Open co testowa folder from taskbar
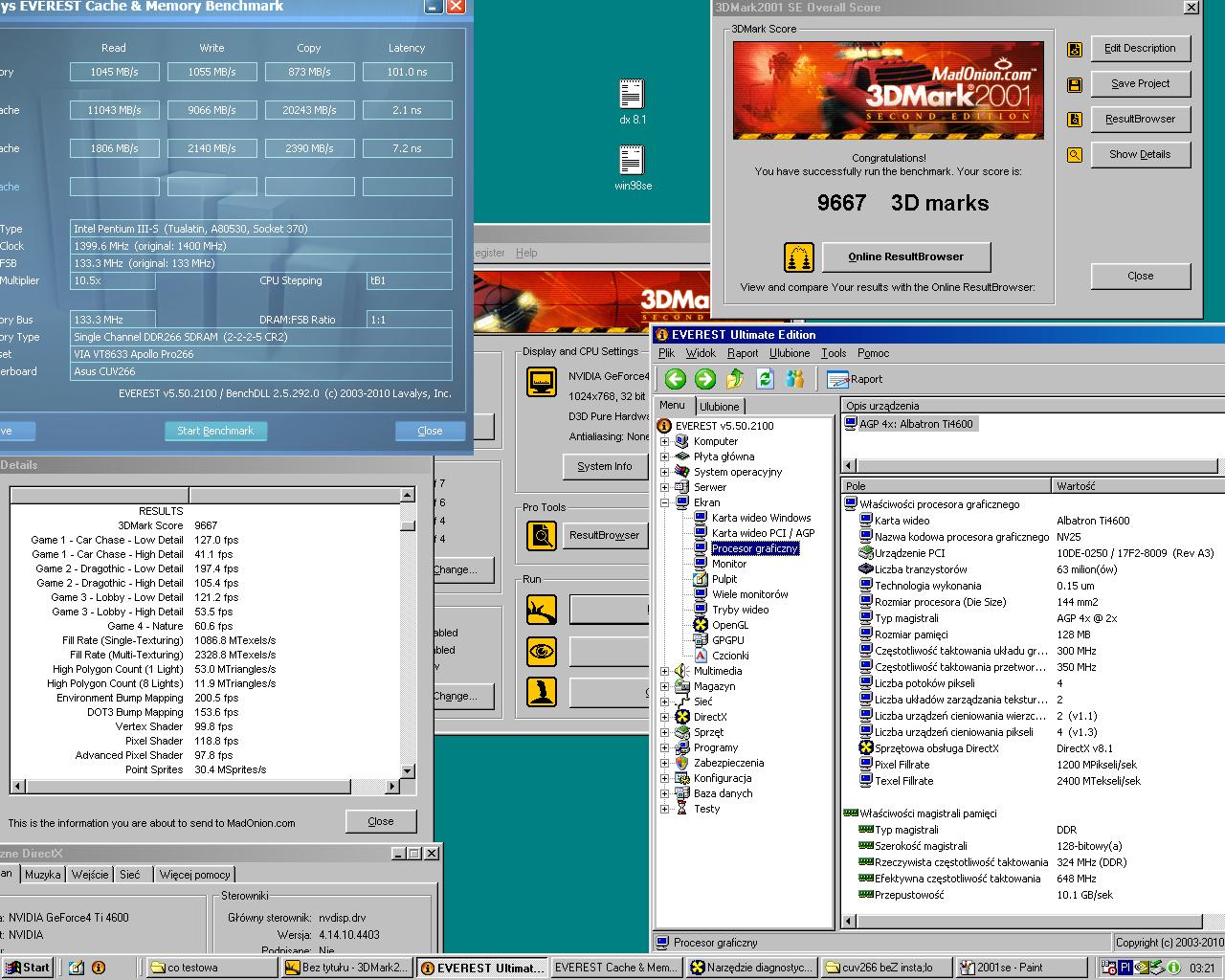The image size is (1225, 980). (x=212, y=968)
